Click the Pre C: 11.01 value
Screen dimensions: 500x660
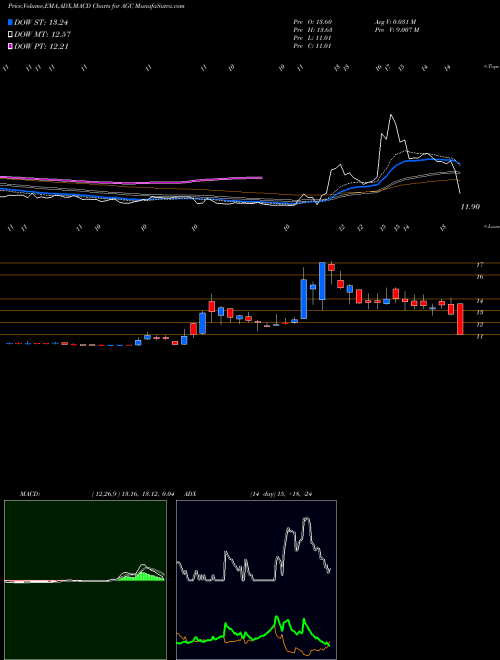pos(314,46)
